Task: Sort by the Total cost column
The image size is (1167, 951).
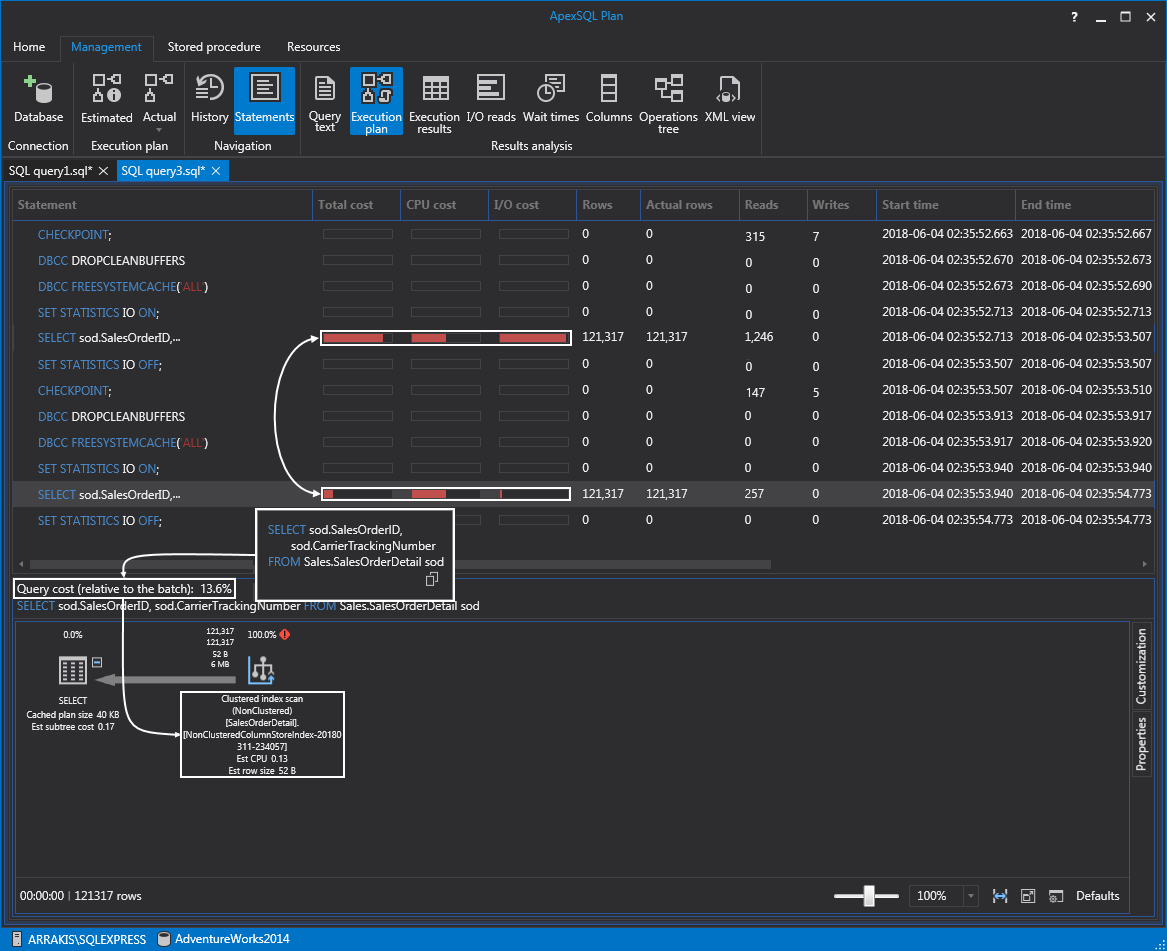Action: [357, 205]
